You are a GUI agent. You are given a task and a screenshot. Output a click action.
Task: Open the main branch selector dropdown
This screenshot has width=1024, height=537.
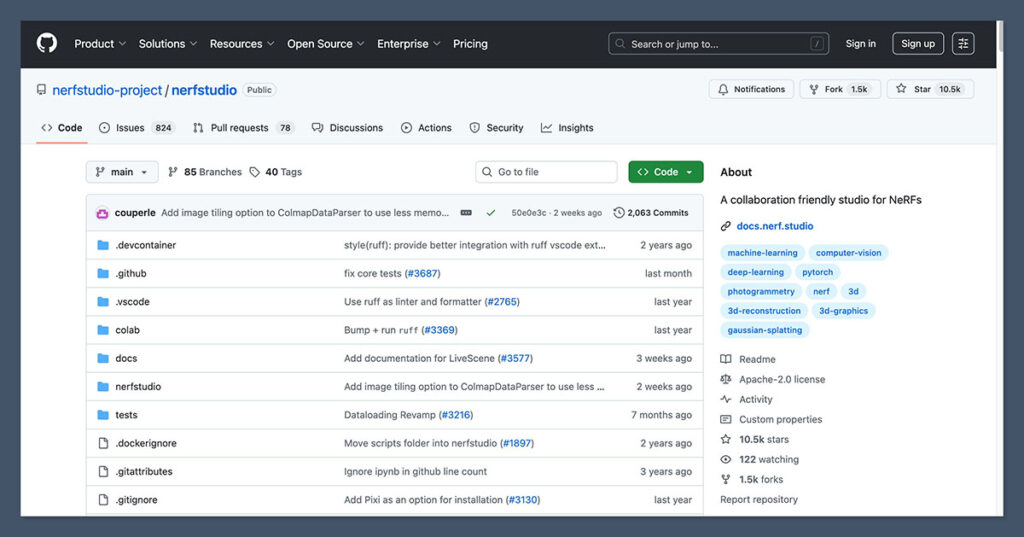coord(121,172)
